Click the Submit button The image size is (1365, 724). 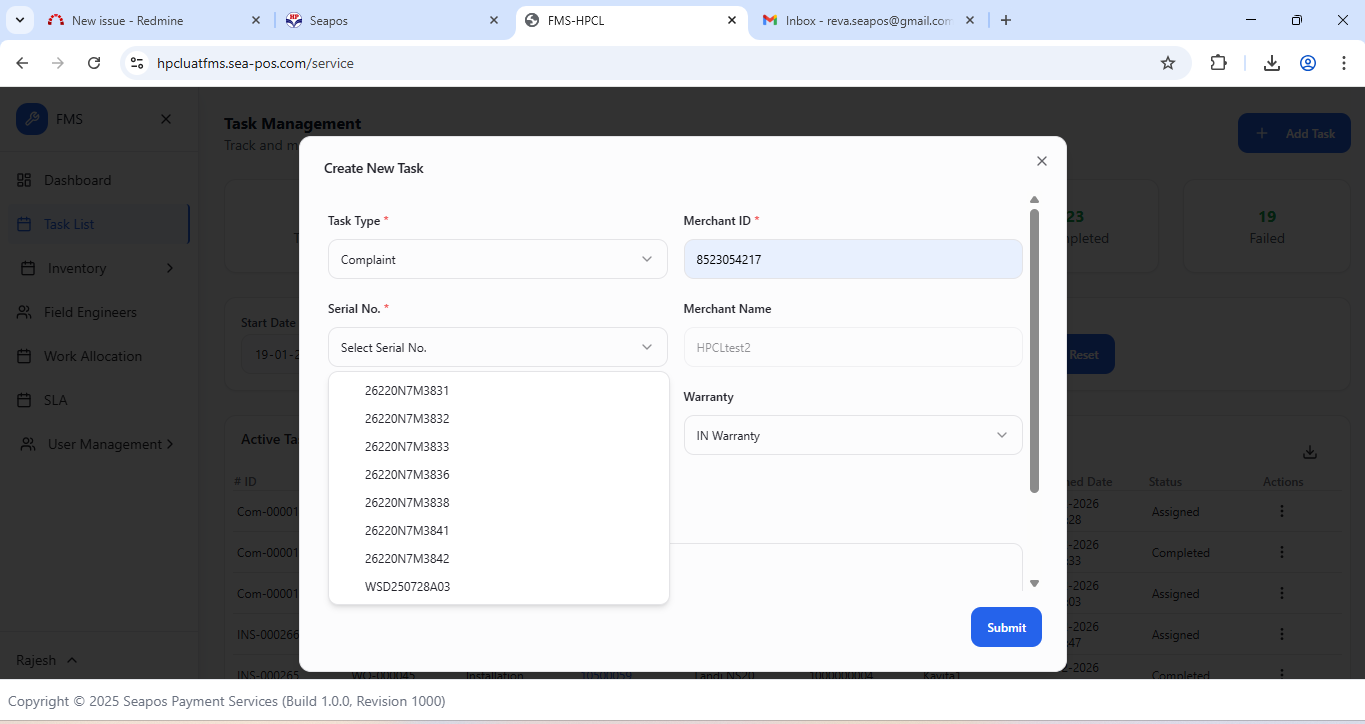point(1005,627)
